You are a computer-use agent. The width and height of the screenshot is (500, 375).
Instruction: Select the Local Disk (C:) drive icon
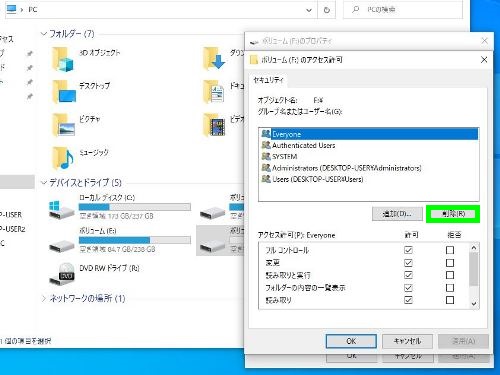tap(62, 209)
